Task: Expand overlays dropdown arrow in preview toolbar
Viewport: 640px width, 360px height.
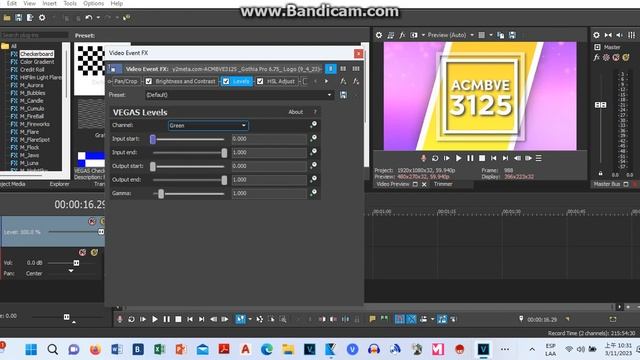Action: click(491, 35)
